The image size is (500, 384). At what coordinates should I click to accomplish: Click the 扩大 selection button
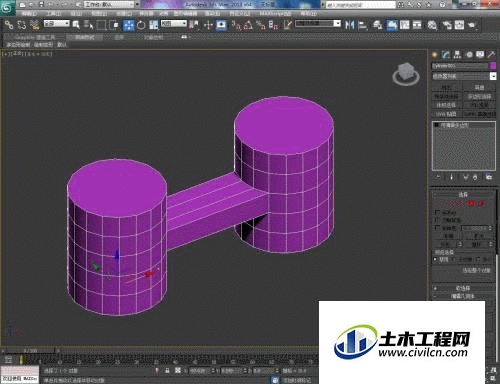click(479, 236)
